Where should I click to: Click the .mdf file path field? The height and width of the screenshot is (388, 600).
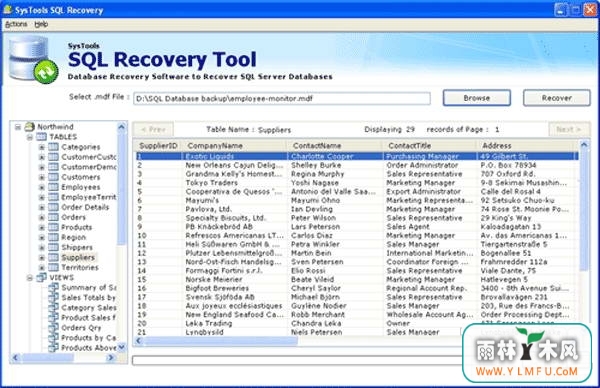[x=282, y=98]
